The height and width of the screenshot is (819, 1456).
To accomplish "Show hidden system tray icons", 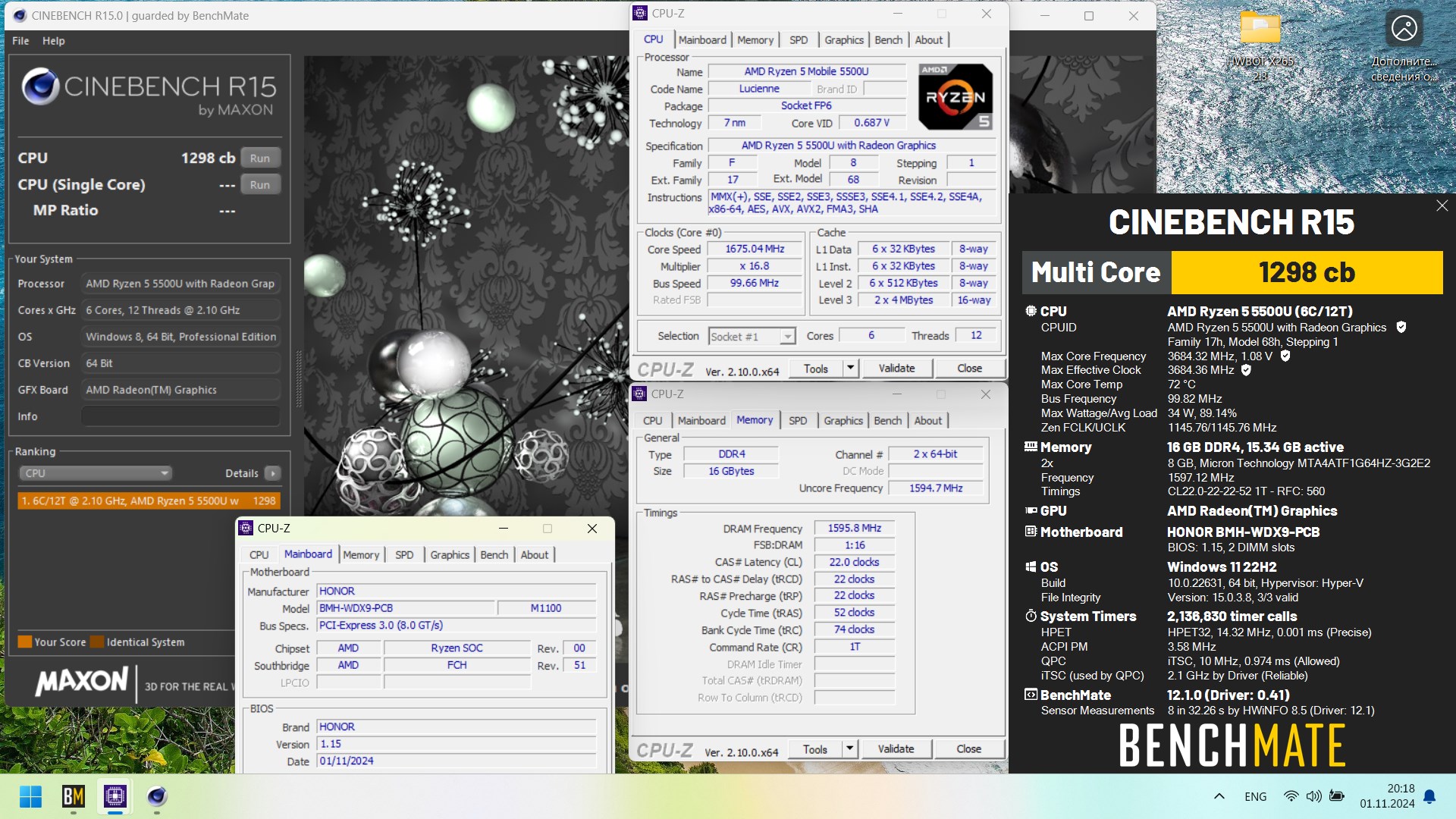I will click(x=1219, y=796).
